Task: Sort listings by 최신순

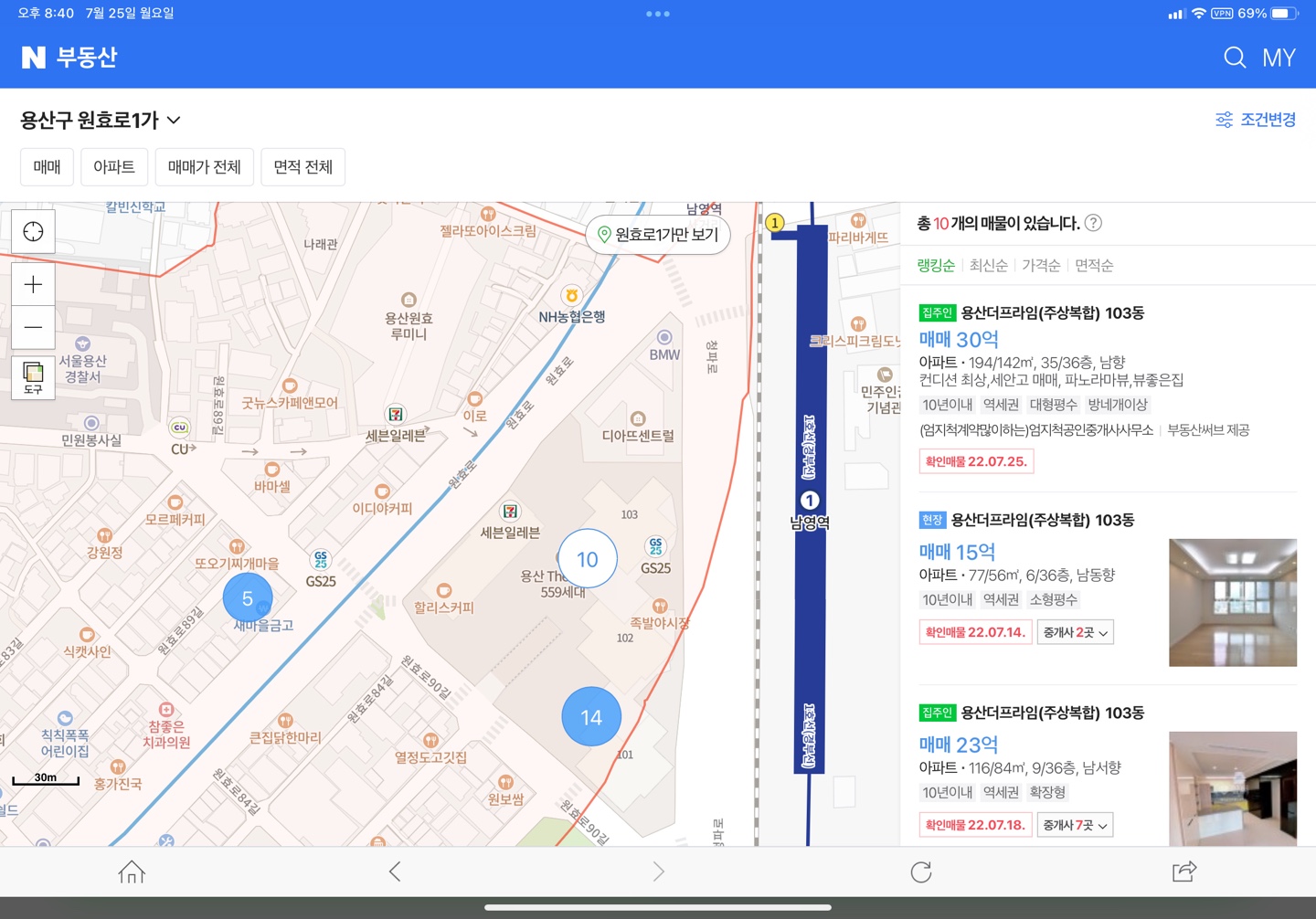Action: pos(989,265)
